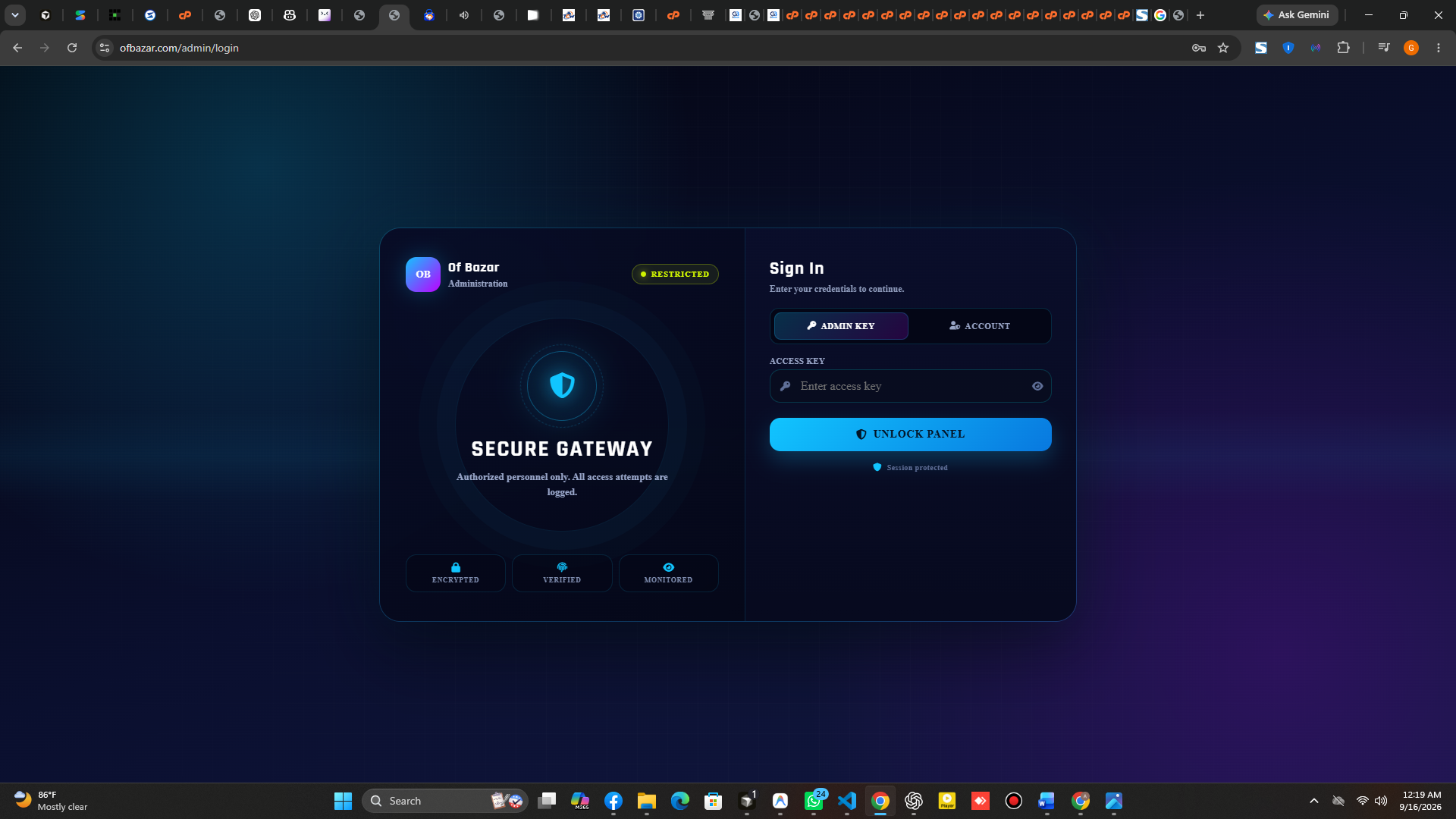Expand the tab search dropdown
The height and width of the screenshot is (819, 1456).
pos(15,15)
